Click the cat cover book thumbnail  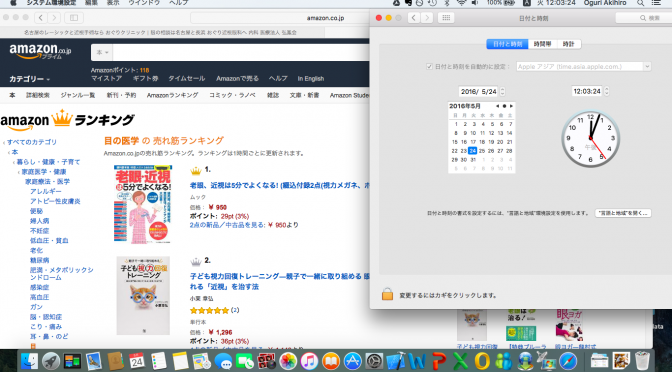[143, 296]
